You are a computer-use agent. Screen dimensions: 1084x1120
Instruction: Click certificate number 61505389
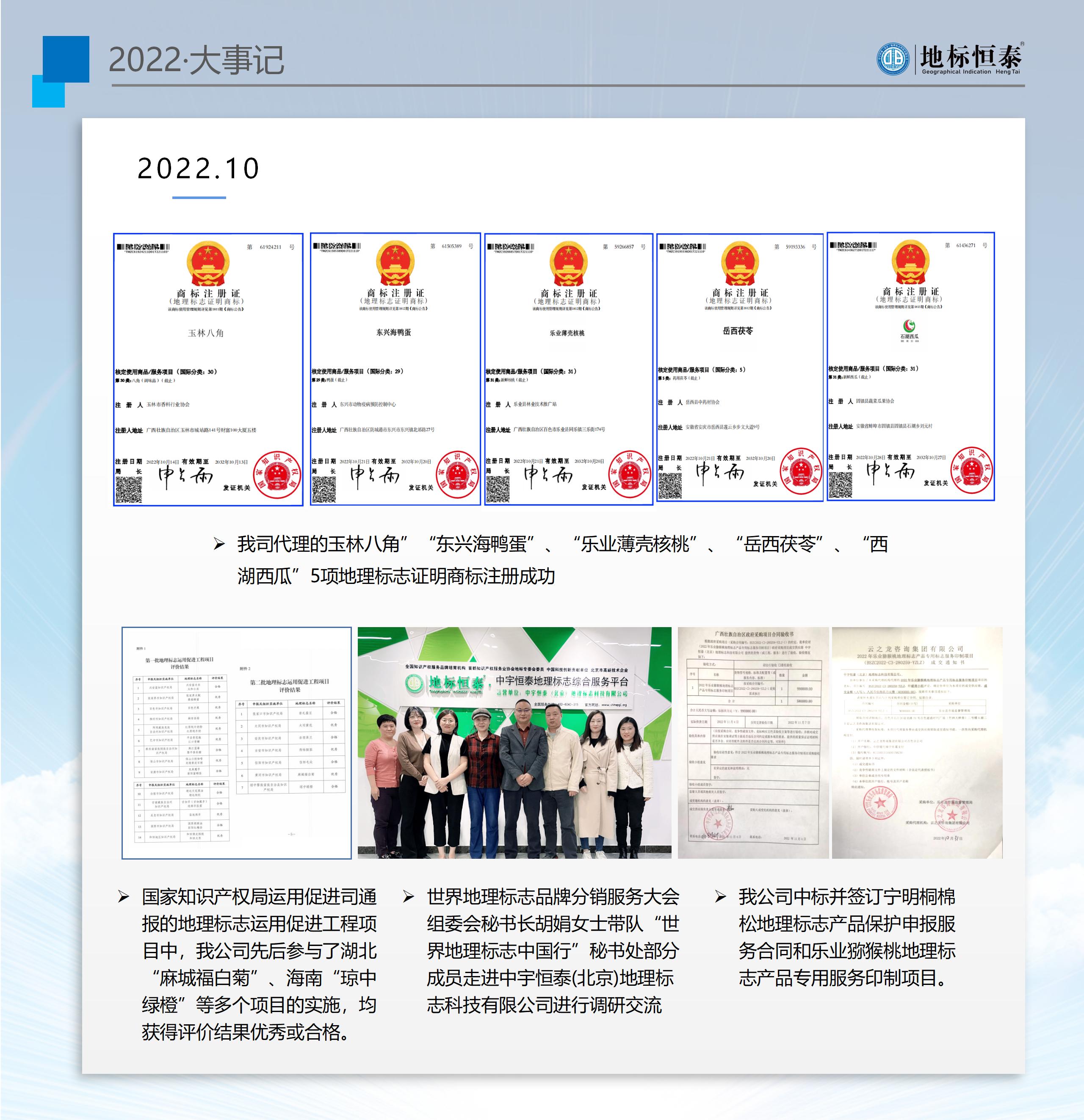tap(451, 246)
